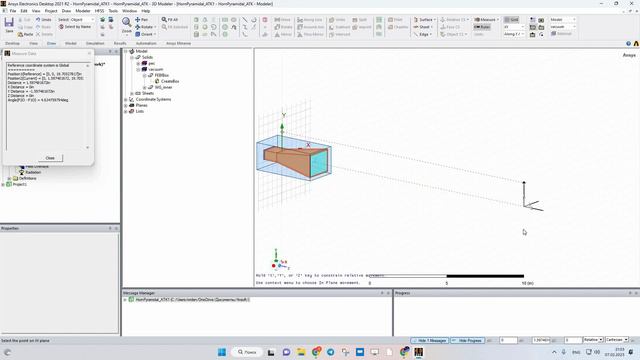640x360 pixels.
Task: Click the Surface tool in the ribbon
Action: pos(424,20)
